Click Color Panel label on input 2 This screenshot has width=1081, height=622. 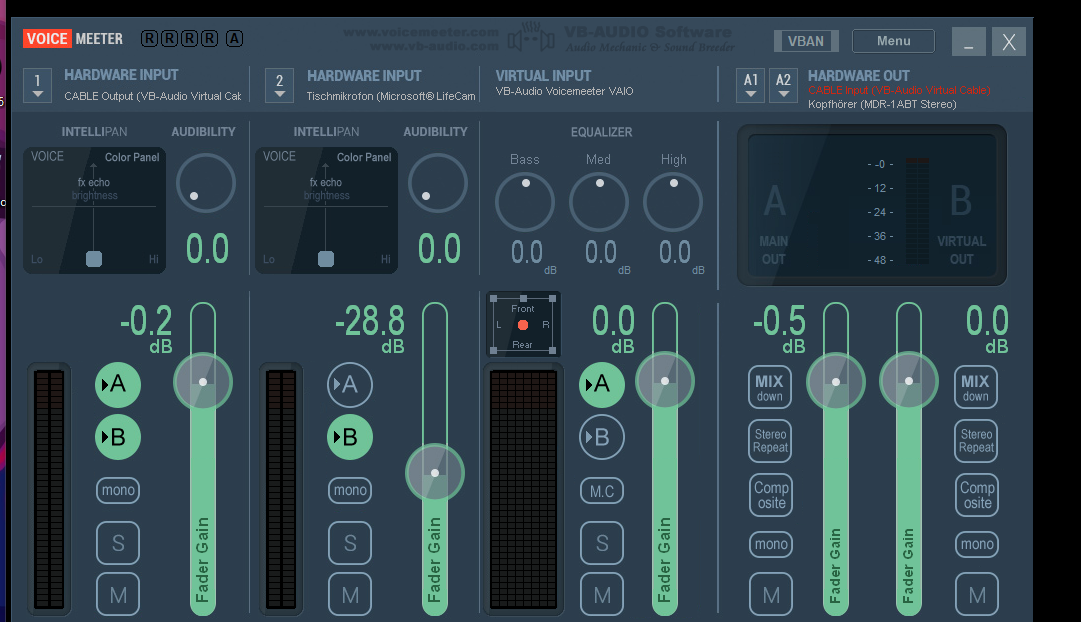point(364,157)
